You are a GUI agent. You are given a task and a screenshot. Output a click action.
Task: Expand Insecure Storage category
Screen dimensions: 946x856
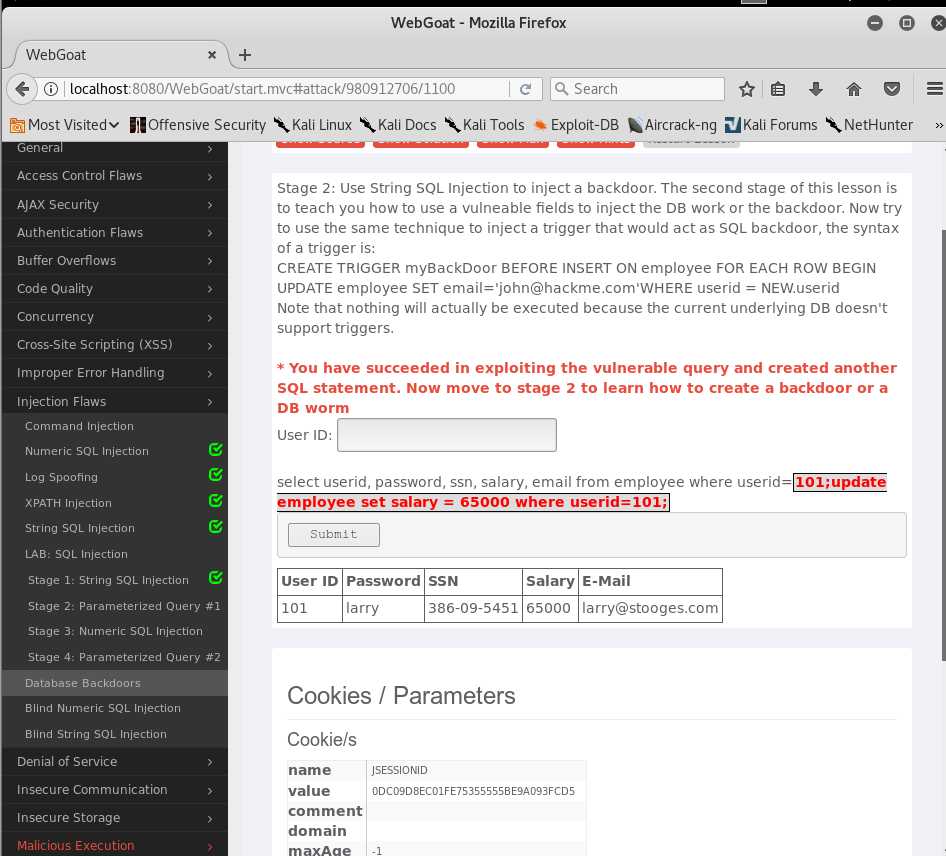tap(115, 817)
